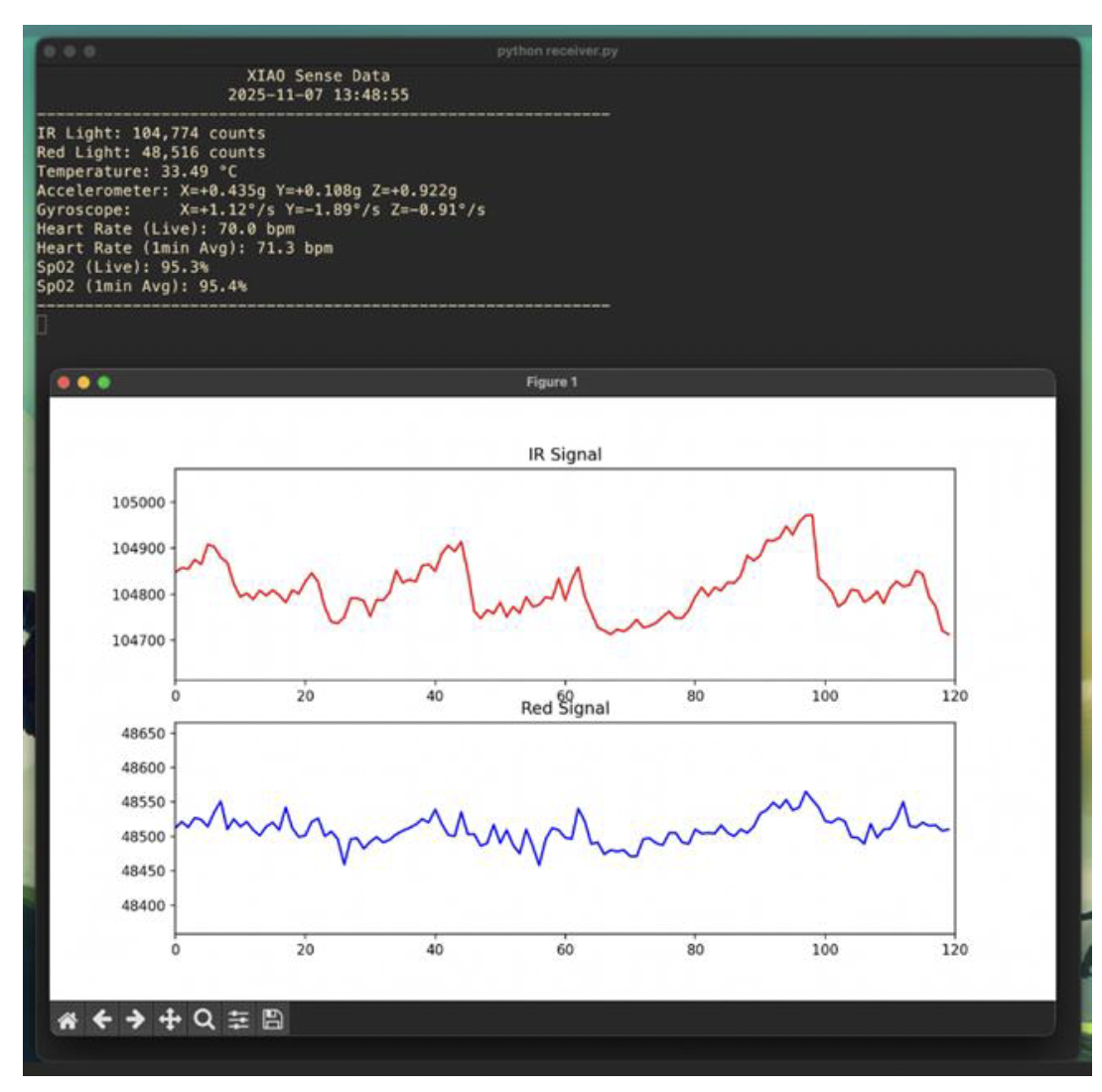
Task: Go forward to next view arrow
Action: click(135, 1019)
